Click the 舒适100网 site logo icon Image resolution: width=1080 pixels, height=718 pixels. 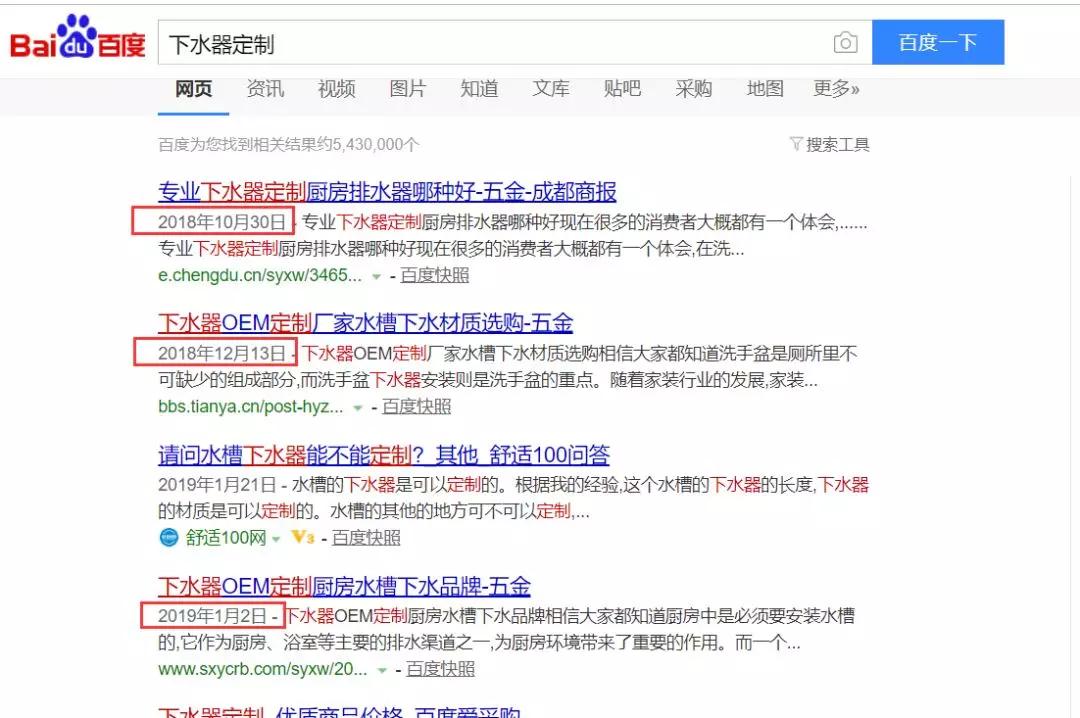(168, 537)
